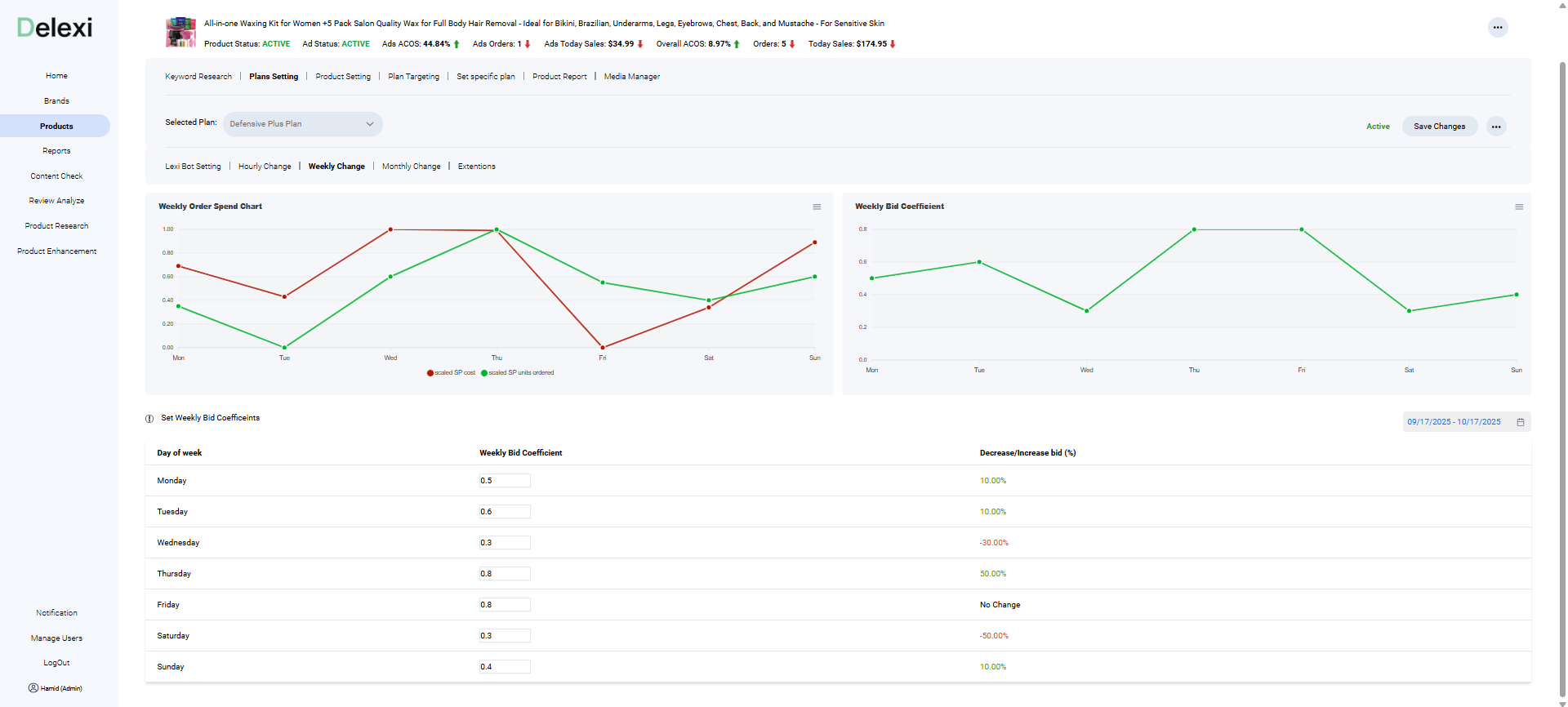Image resolution: width=1568 pixels, height=707 pixels.
Task: Open the Product Report tab
Action: click(559, 77)
